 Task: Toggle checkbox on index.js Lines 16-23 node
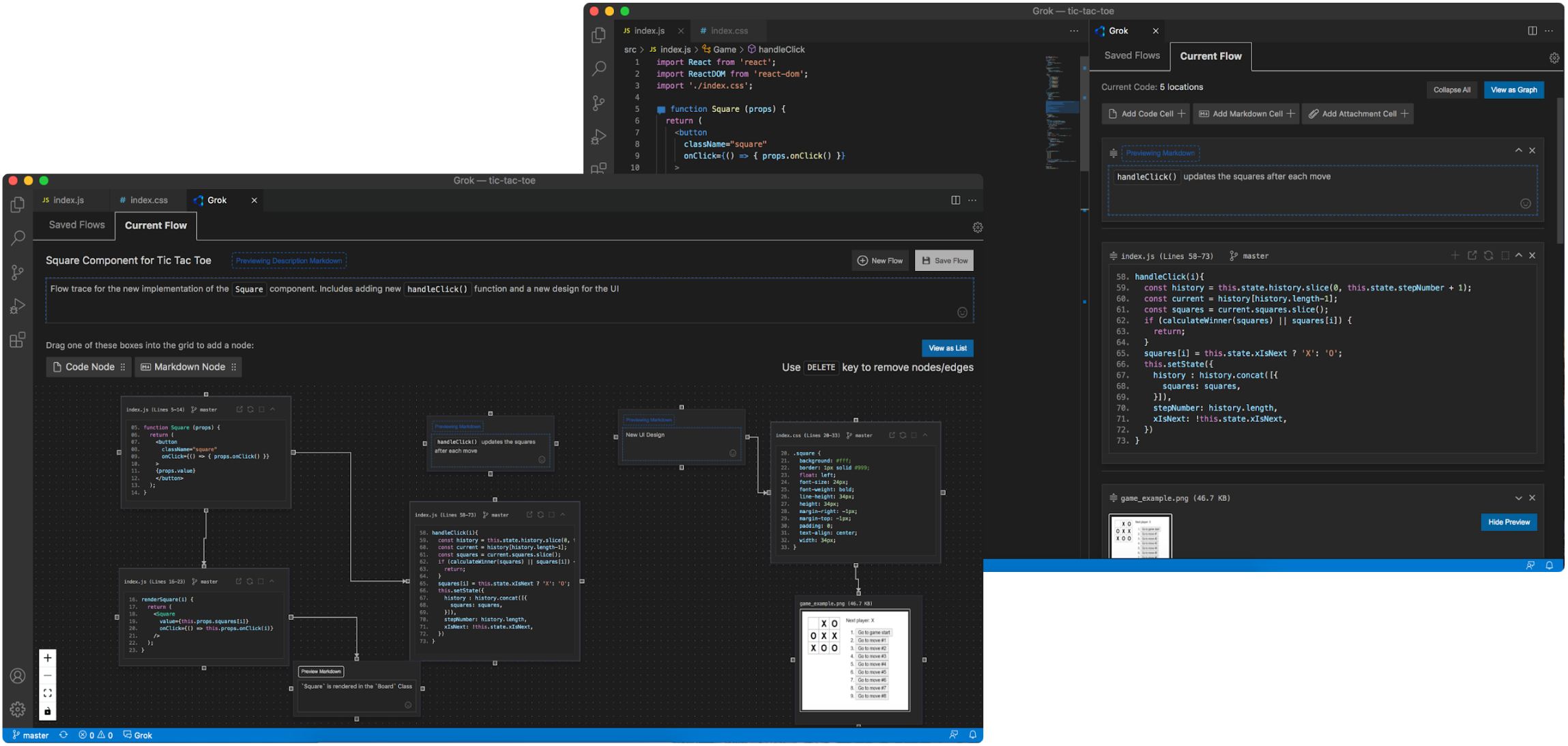[x=261, y=582]
